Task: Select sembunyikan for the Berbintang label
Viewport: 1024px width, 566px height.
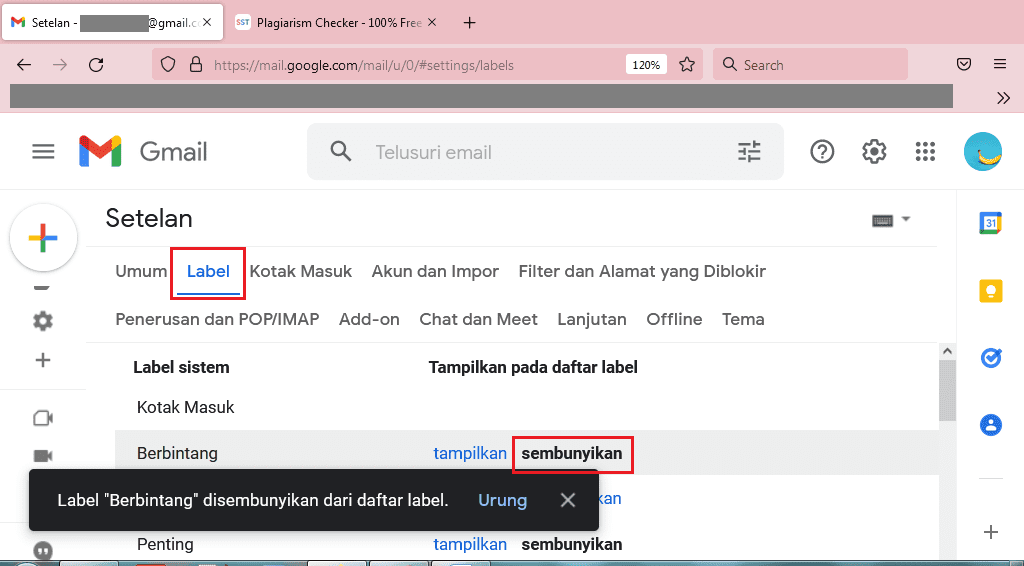Action: pos(572,453)
